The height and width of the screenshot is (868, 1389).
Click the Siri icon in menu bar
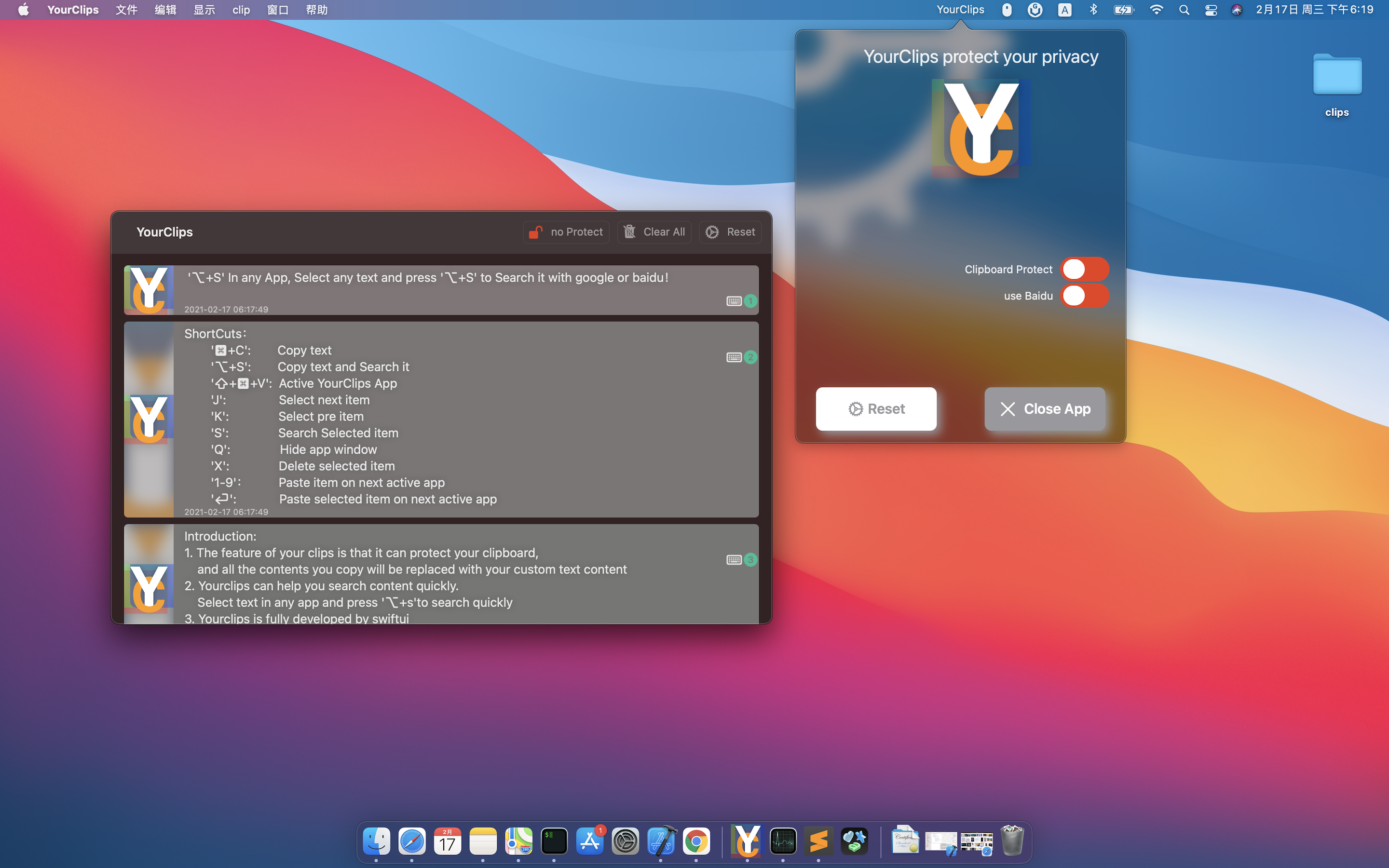1237,10
